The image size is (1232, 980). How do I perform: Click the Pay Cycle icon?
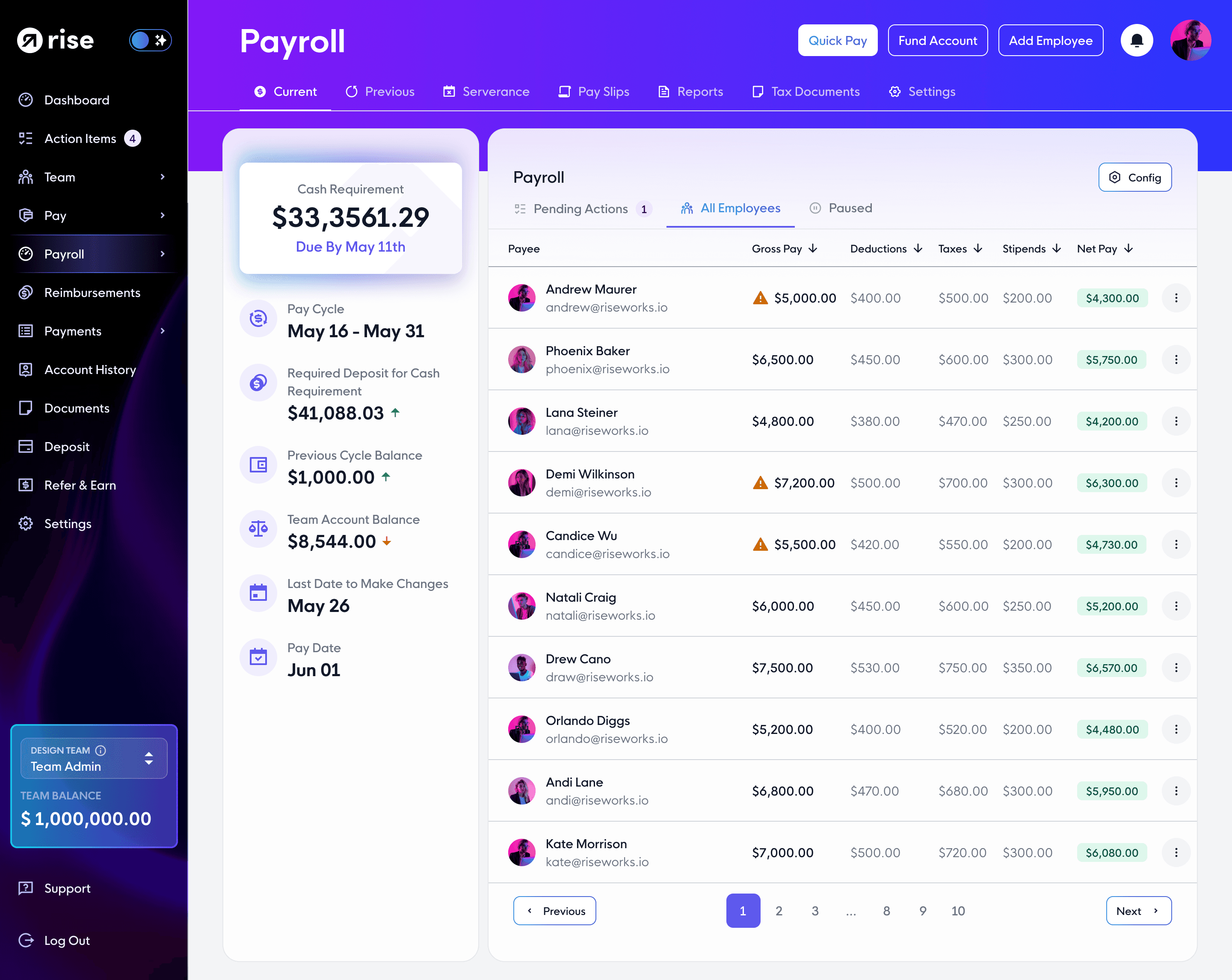pos(258,318)
